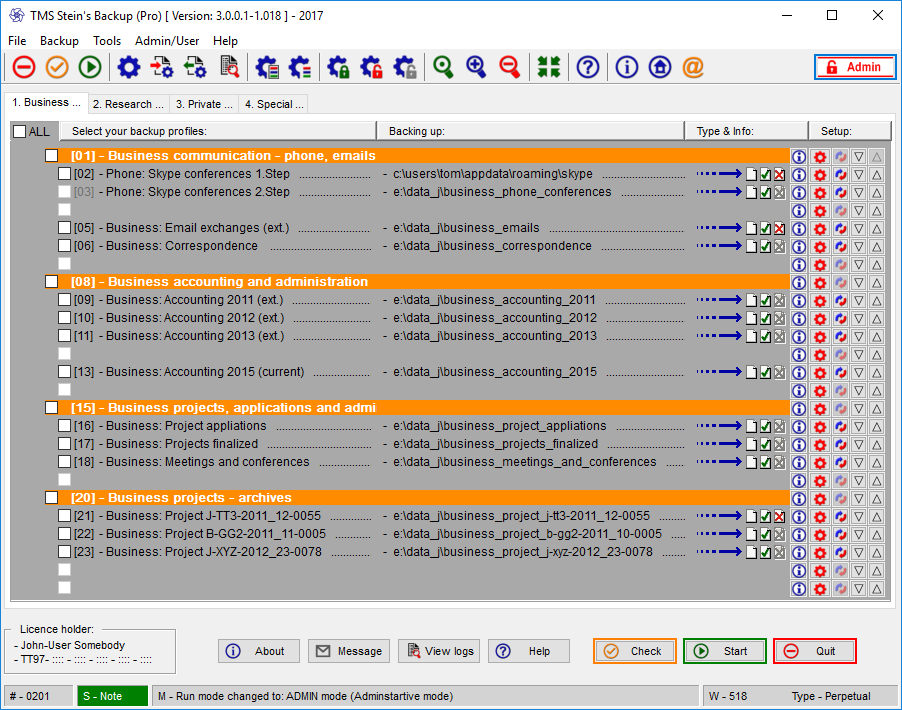The width and height of the screenshot is (902, 710).
Task: Switch to the 2. Research tab
Action: [x=128, y=104]
